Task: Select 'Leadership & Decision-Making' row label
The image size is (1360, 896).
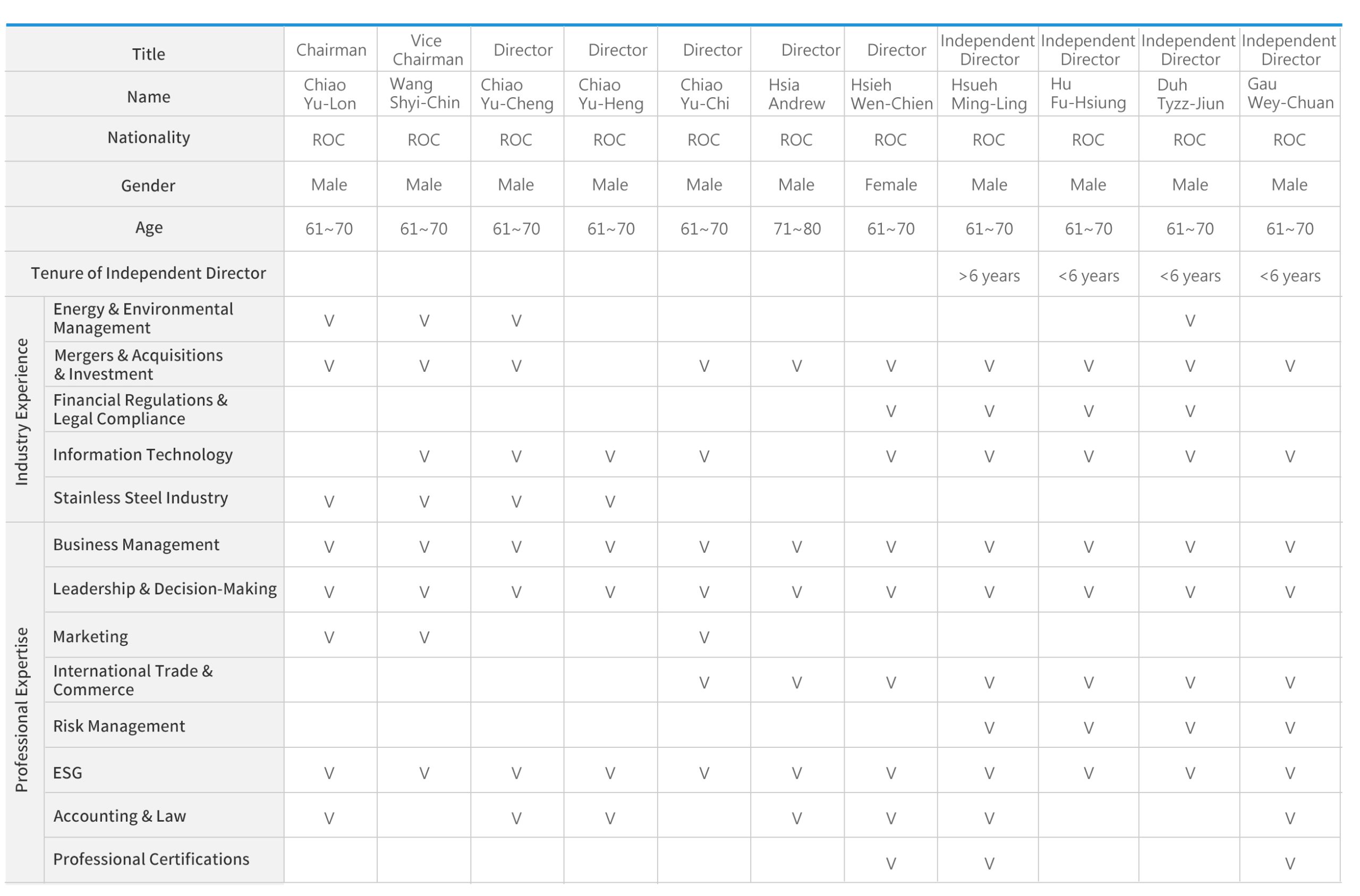Action: [x=165, y=589]
